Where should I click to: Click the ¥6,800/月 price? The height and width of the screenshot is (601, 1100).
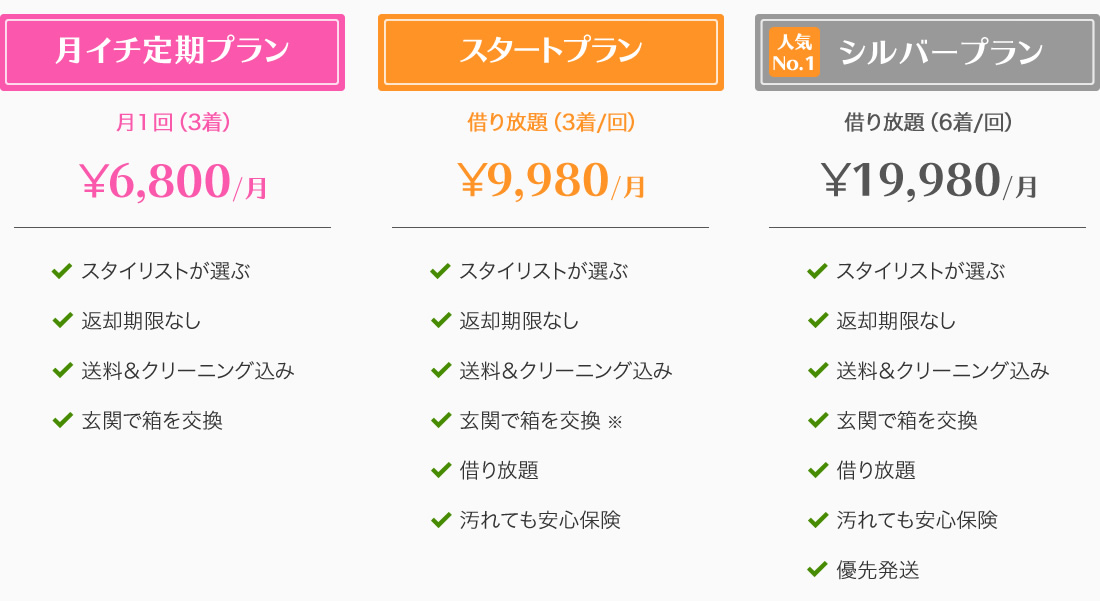(173, 181)
